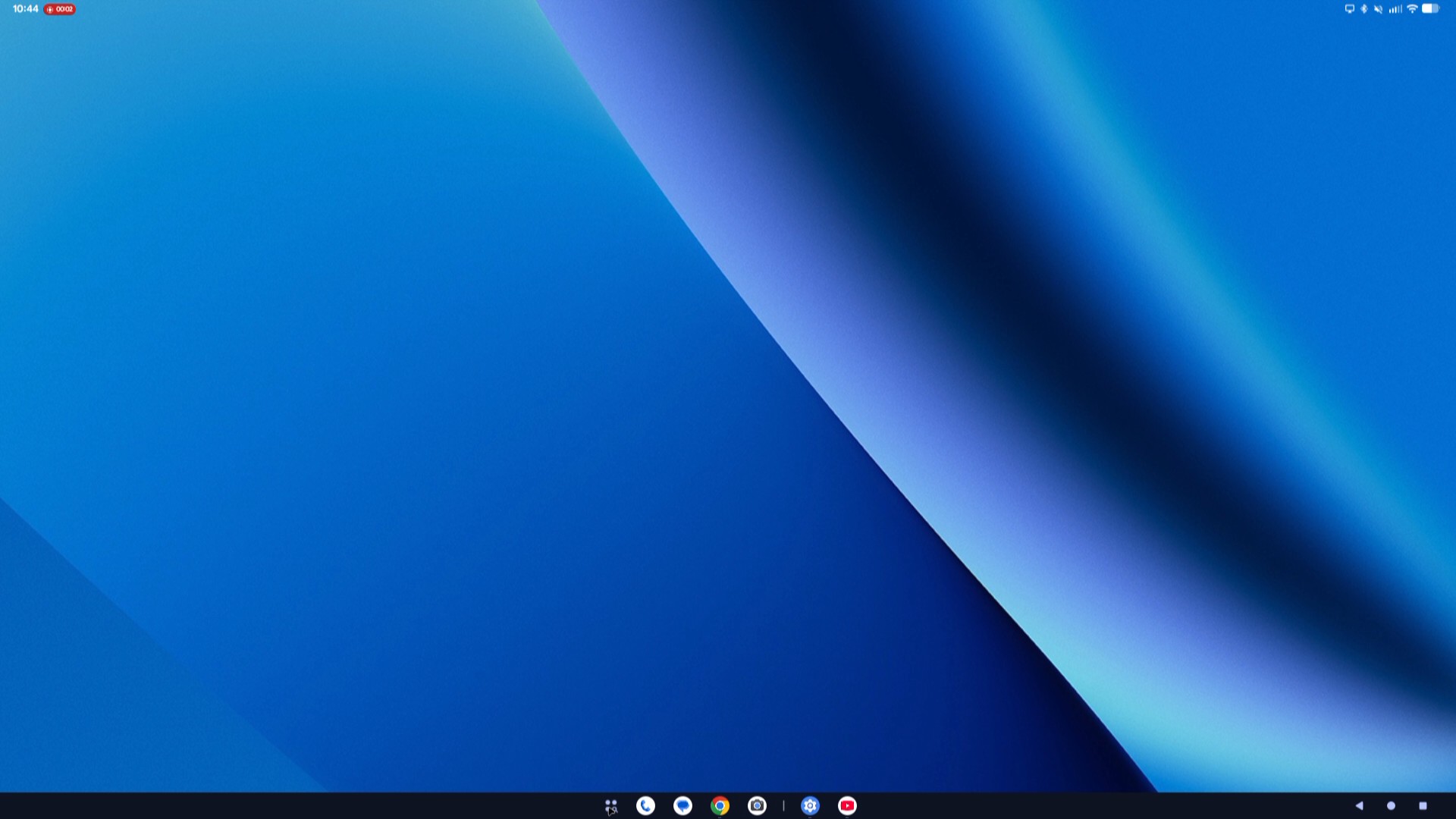Open the app drawer from the taskbar
This screenshot has width=1456, height=819.
[610, 806]
